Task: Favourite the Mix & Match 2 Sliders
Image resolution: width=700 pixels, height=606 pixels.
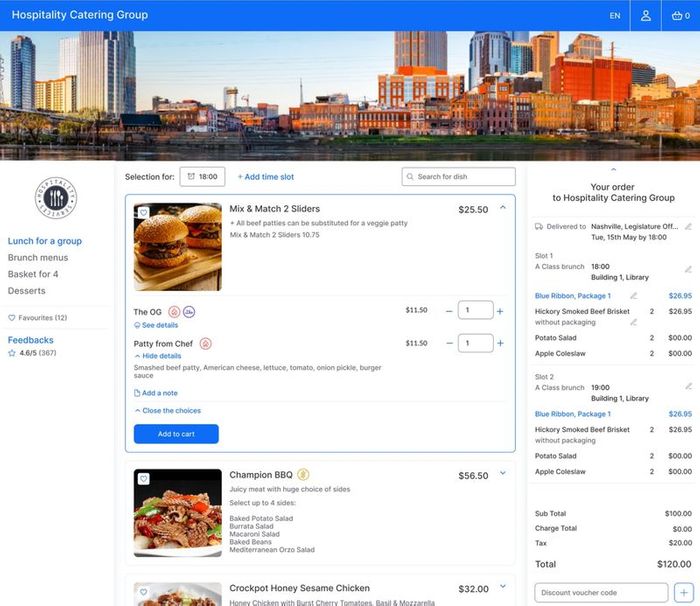Action: click(143, 213)
